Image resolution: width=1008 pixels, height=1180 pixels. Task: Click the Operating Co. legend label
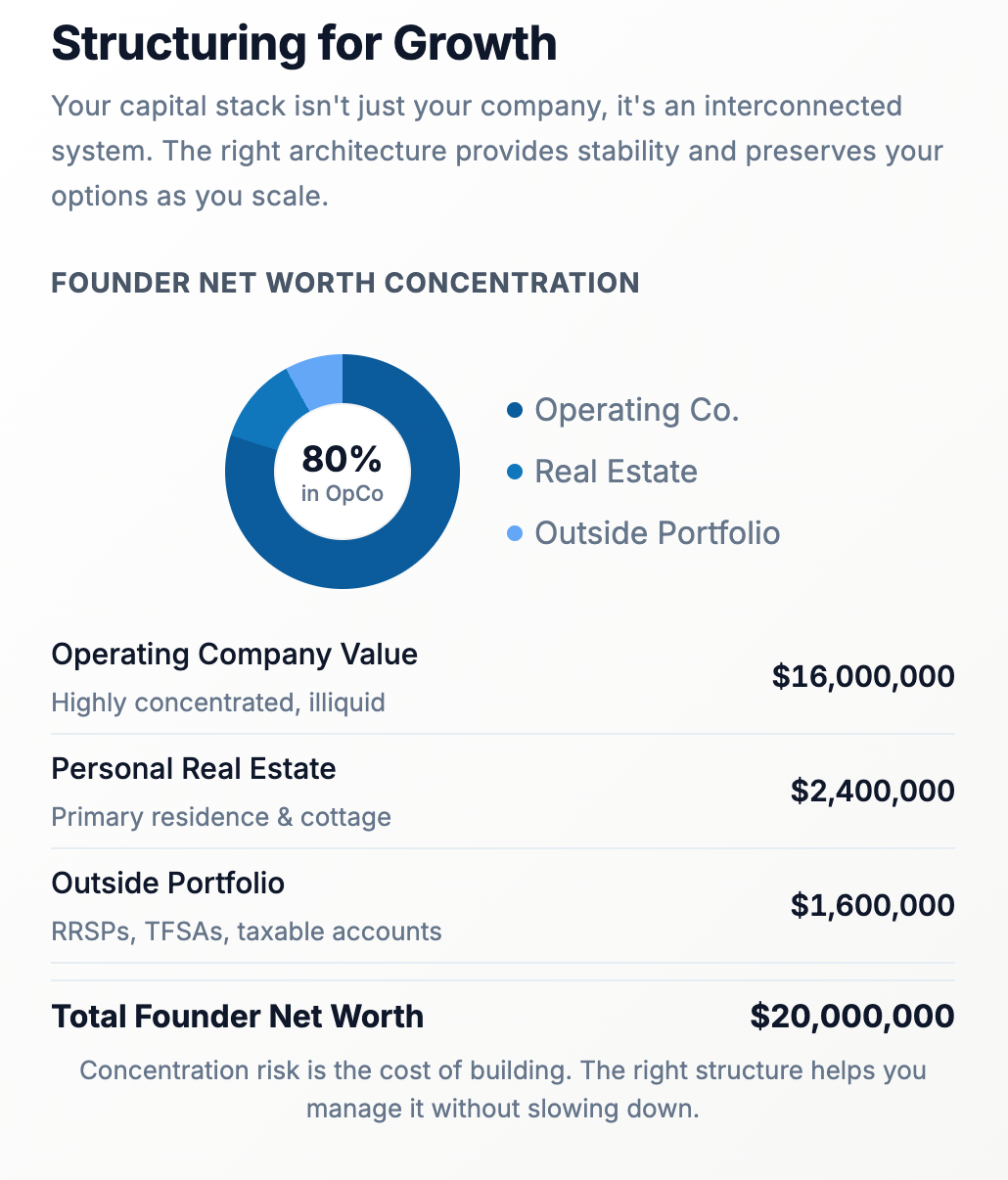(636, 411)
